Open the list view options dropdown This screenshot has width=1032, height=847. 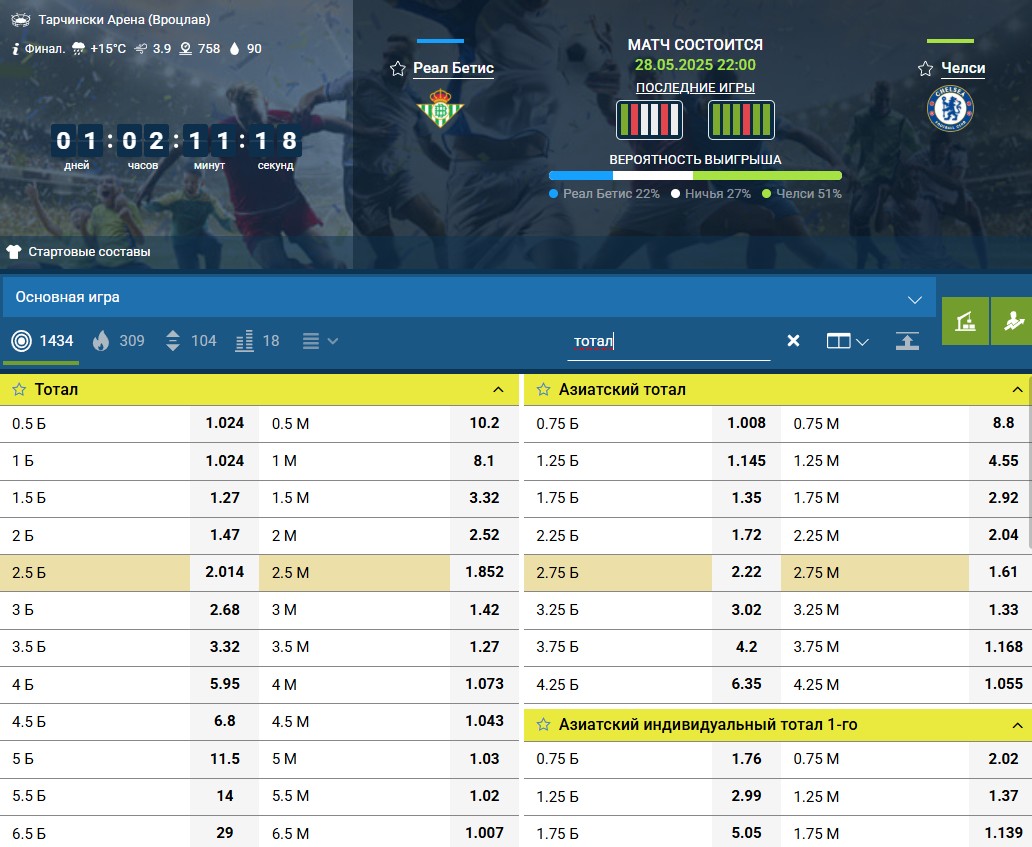coord(320,341)
